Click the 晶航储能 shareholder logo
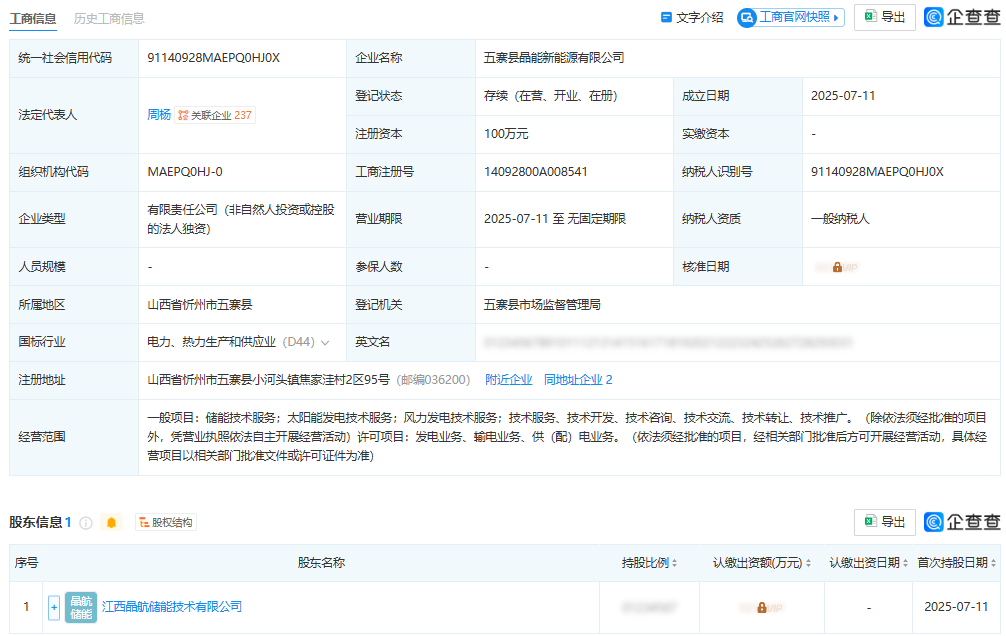This screenshot has width=1006, height=636. click(80, 607)
